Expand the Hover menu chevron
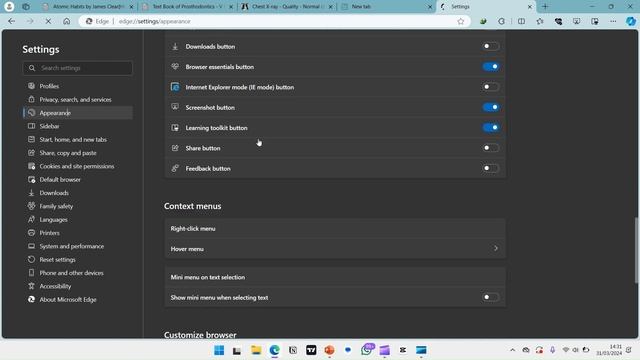The image size is (640, 360). pos(496,248)
